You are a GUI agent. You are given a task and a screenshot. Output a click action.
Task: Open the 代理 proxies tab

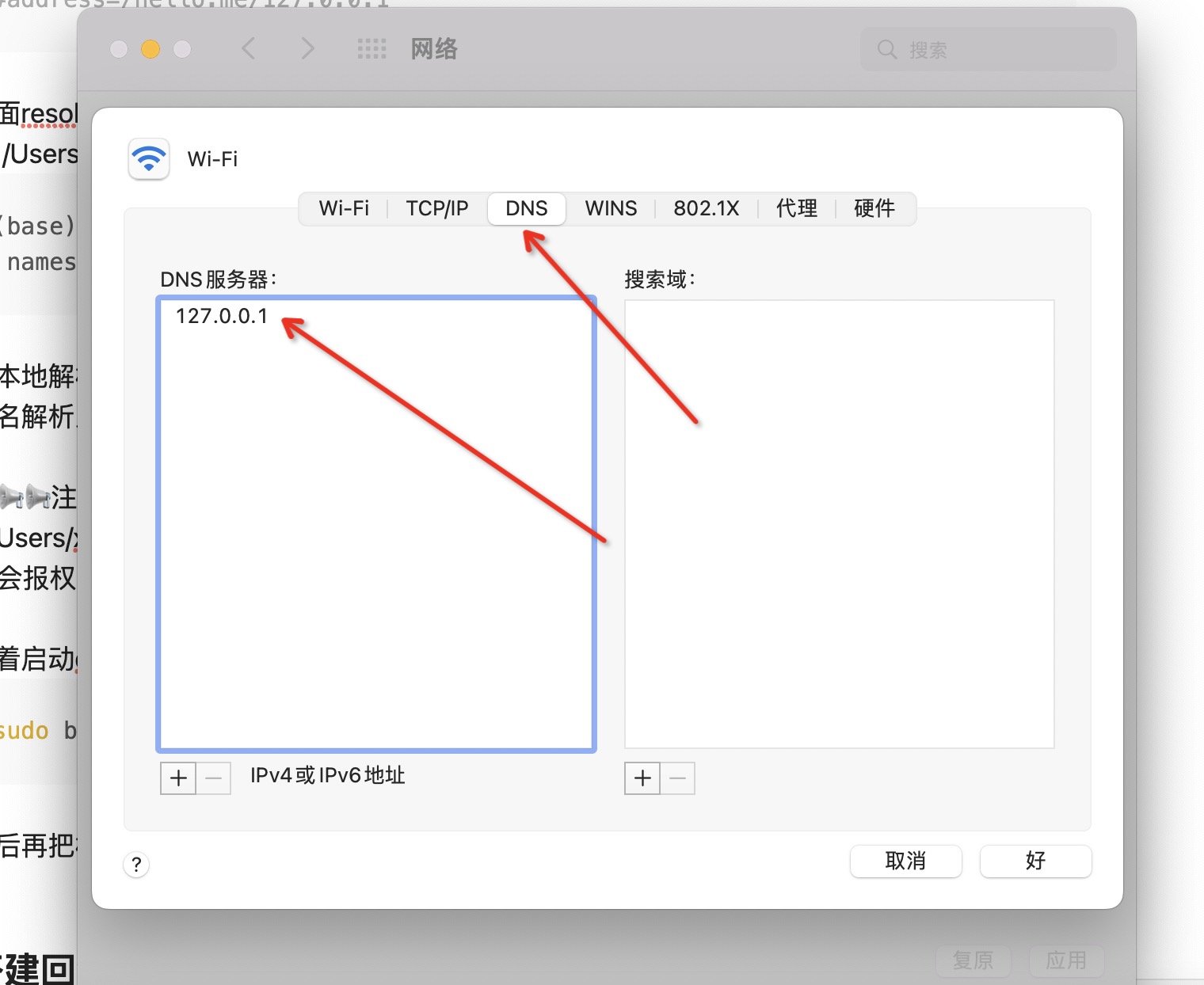click(x=796, y=208)
